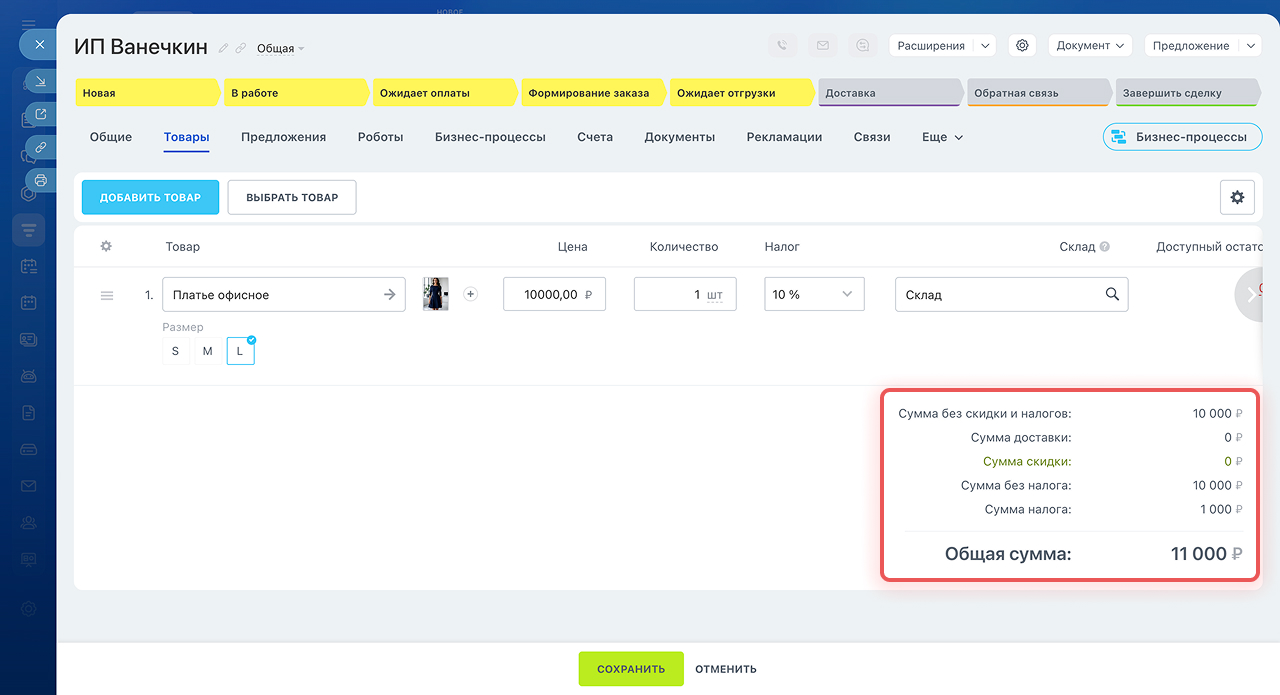This screenshot has height=695, width=1280.
Task: Select size M for the product
Action: (208, 351)
